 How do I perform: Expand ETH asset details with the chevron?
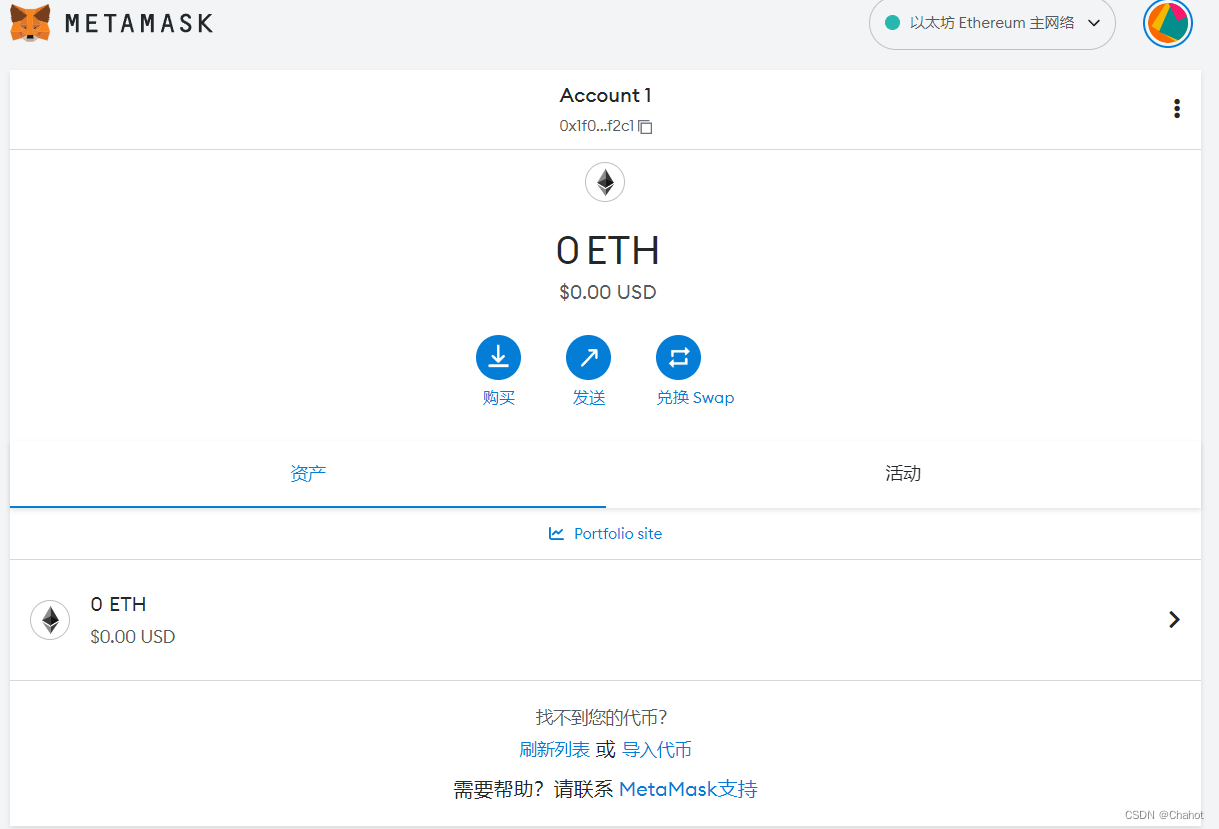tap(1175, 620)
